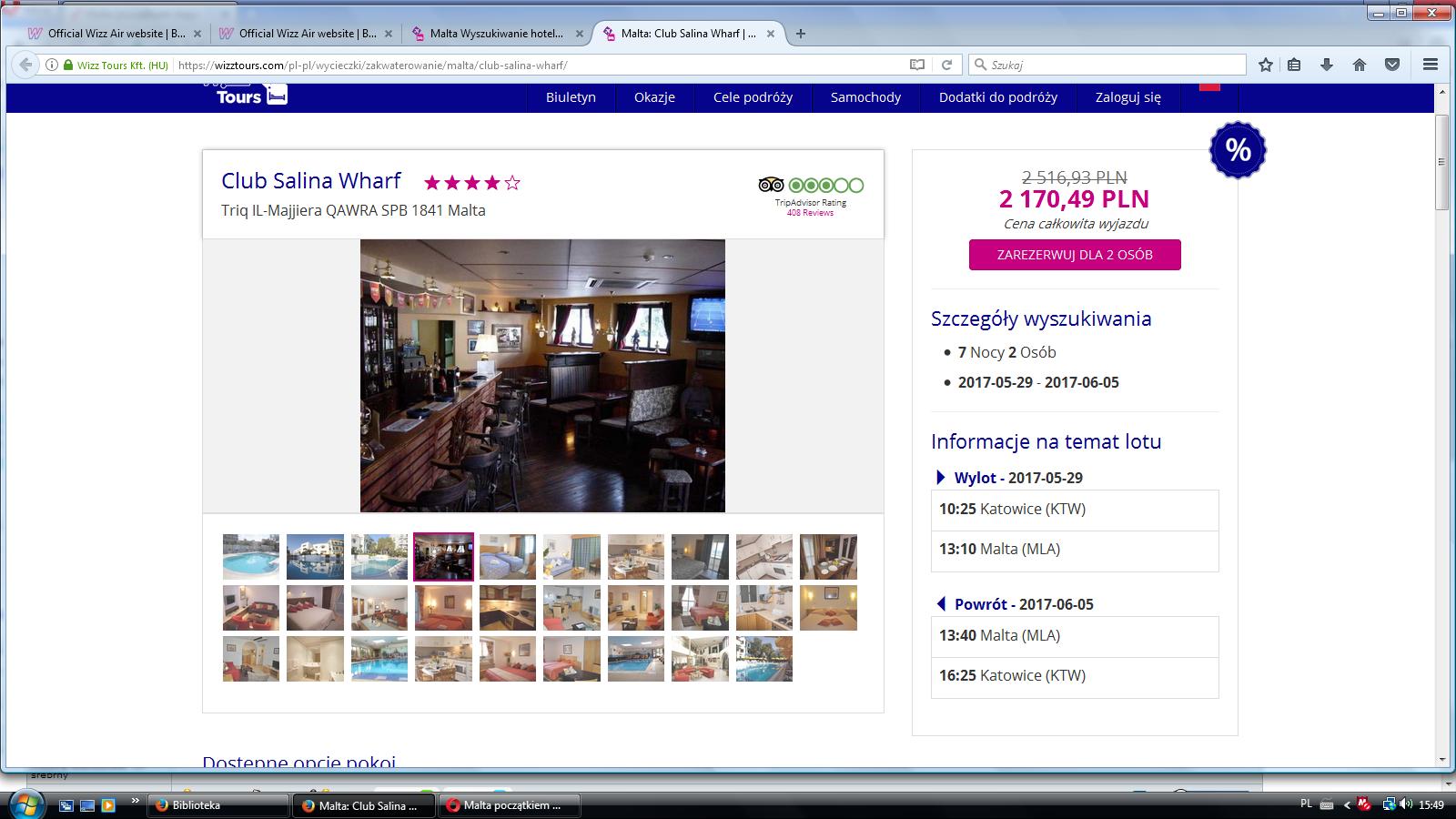The height and width of the screenshot is (819, 1456).
Task: Click the page vertical scrollbar thumb
Action: (1441, 162)
